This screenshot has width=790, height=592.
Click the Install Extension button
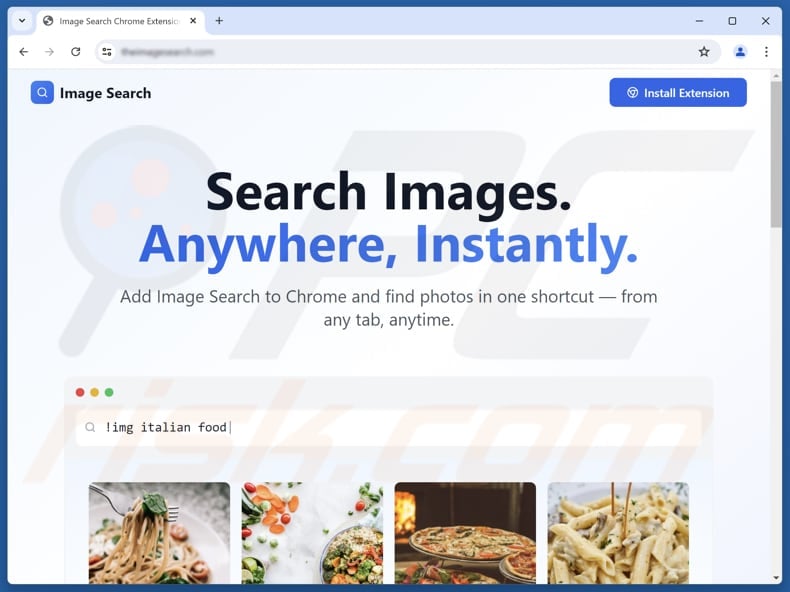[x=678, y=93]
